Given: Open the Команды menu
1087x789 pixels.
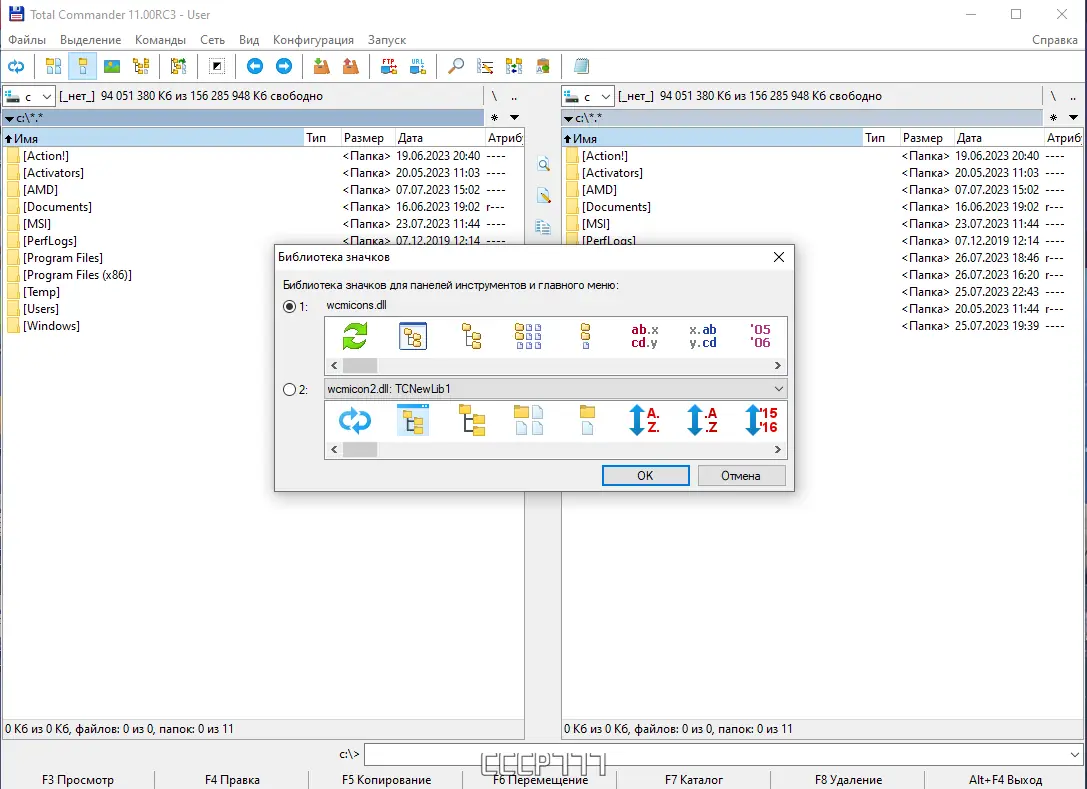Looking at the screenshot, I should (160, 40).
